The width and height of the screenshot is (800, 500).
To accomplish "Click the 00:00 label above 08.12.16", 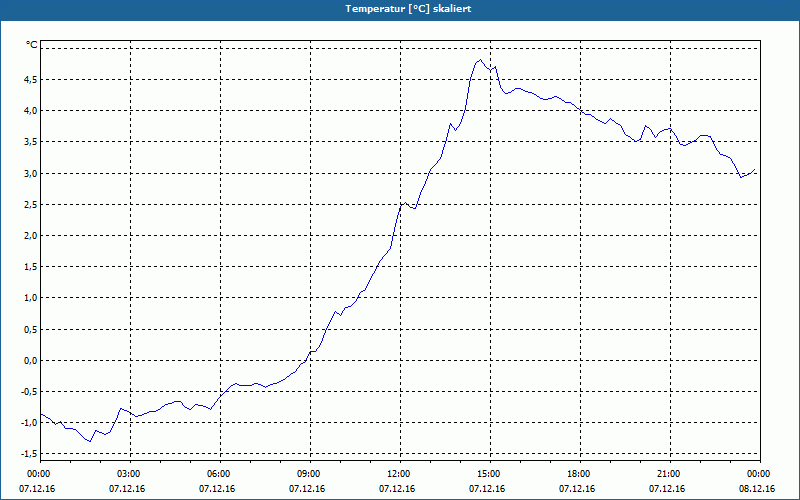I will tap(760, 474).
